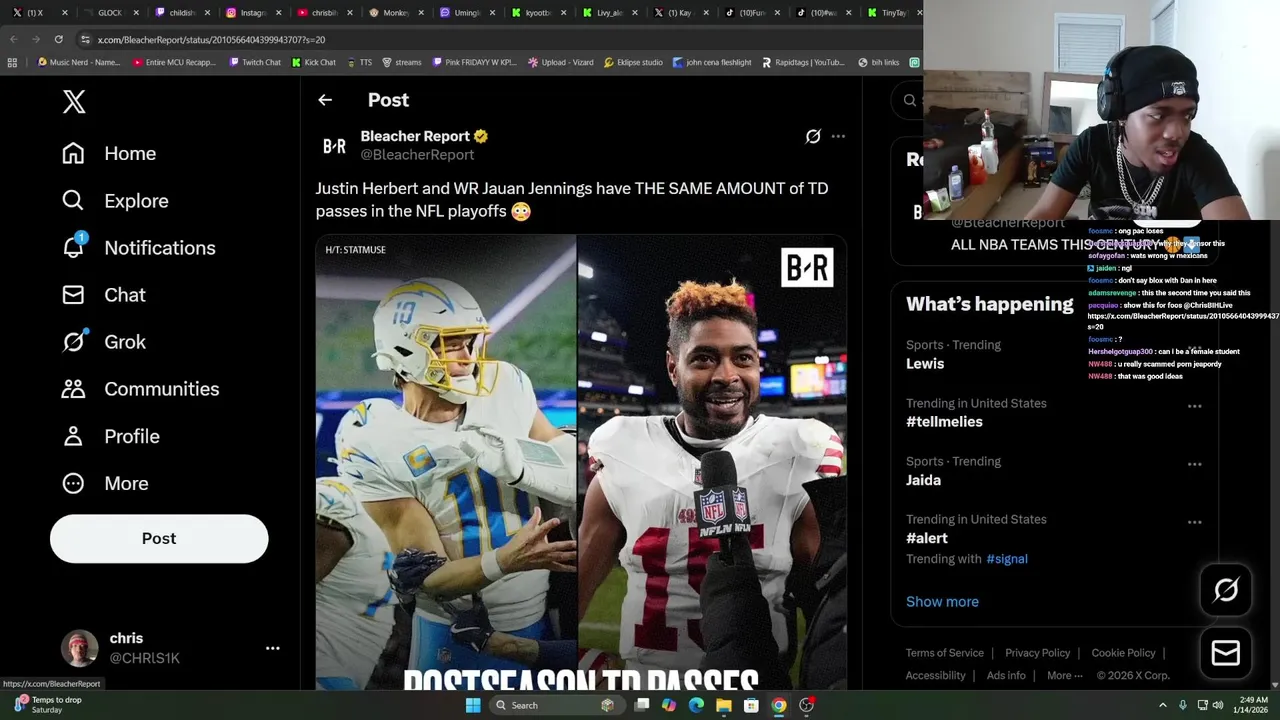
Task: Open the Windows Start menu
Action: pos(473,705)
